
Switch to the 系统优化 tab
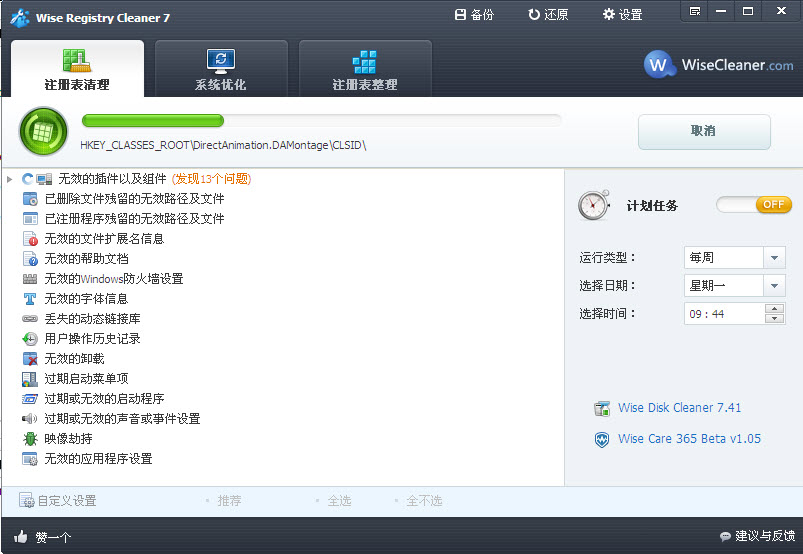click(220, 69)
